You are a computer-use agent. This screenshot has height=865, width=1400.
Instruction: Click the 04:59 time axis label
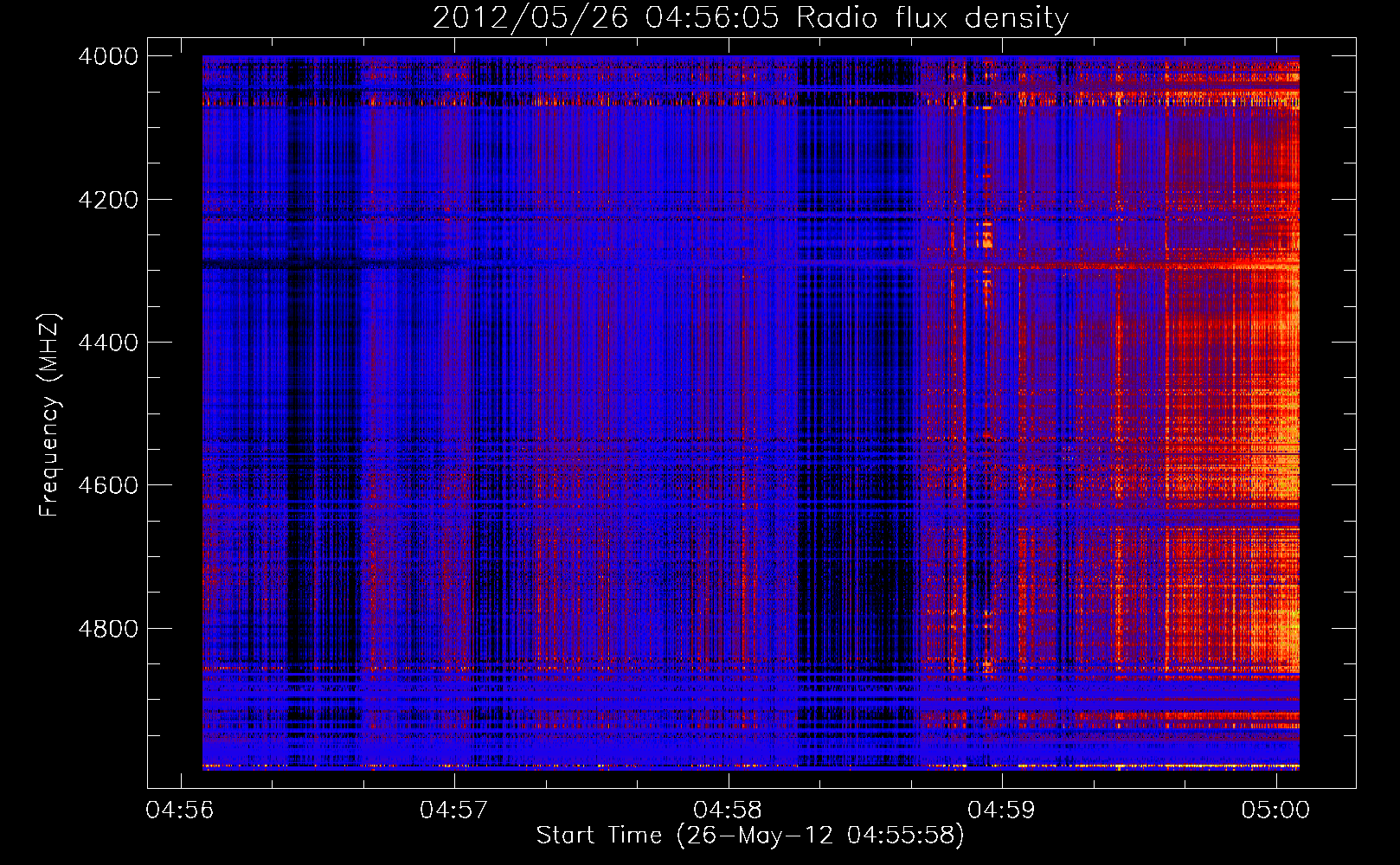1002,811
